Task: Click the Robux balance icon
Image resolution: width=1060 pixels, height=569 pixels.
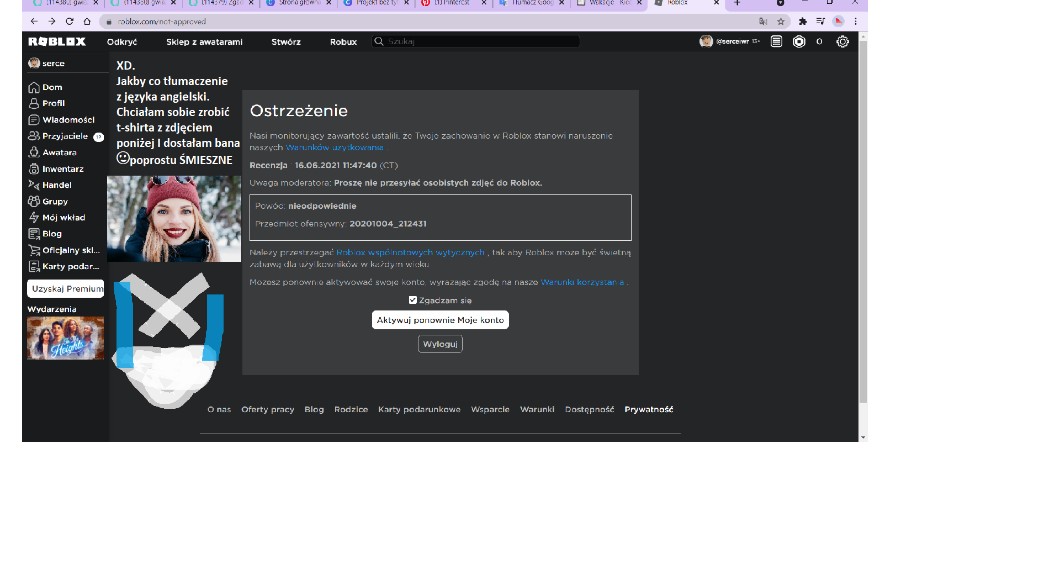Action: 799,42
